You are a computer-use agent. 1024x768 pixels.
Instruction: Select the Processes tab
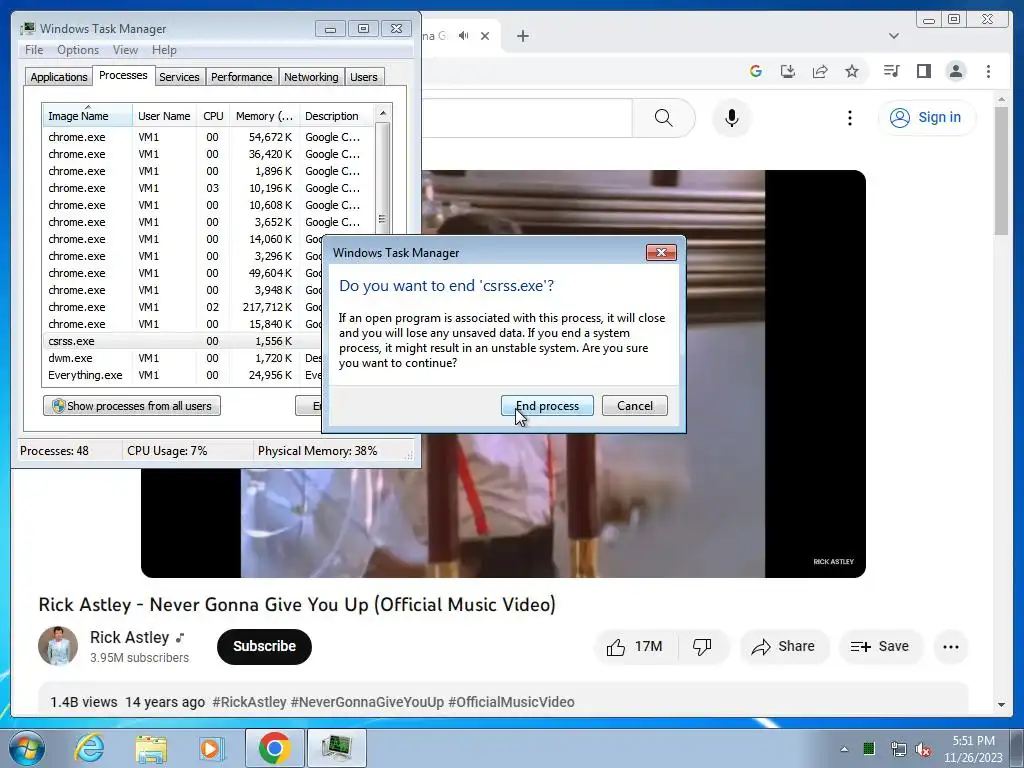(x=123, y=75)
